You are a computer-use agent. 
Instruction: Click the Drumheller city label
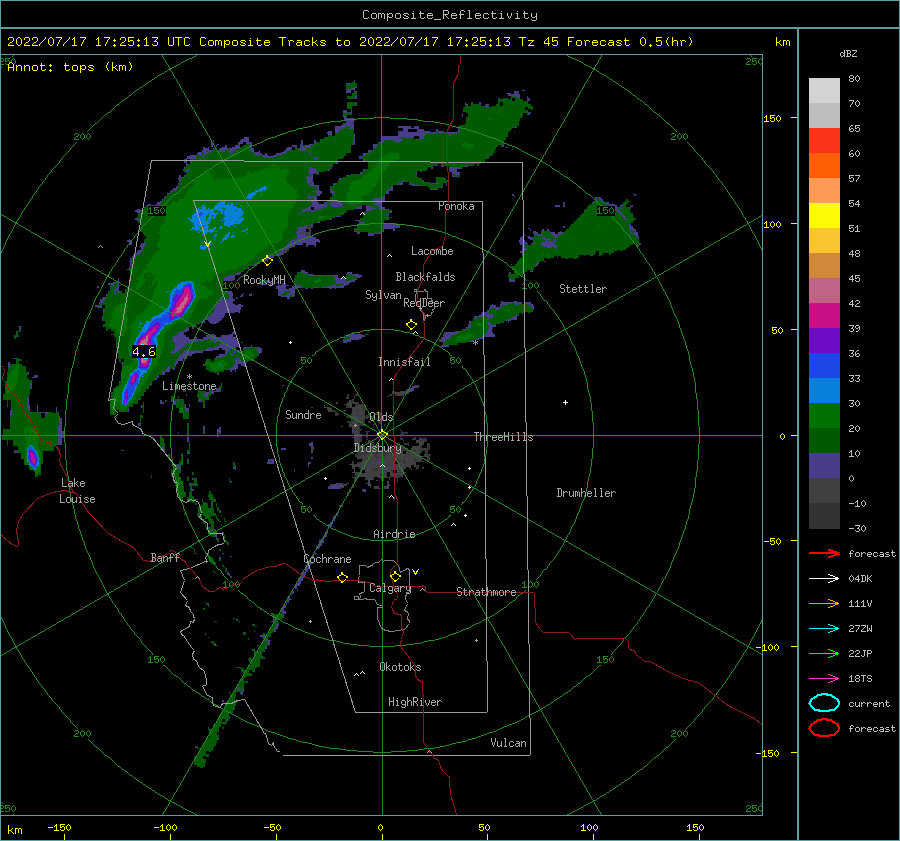point(586,493)
